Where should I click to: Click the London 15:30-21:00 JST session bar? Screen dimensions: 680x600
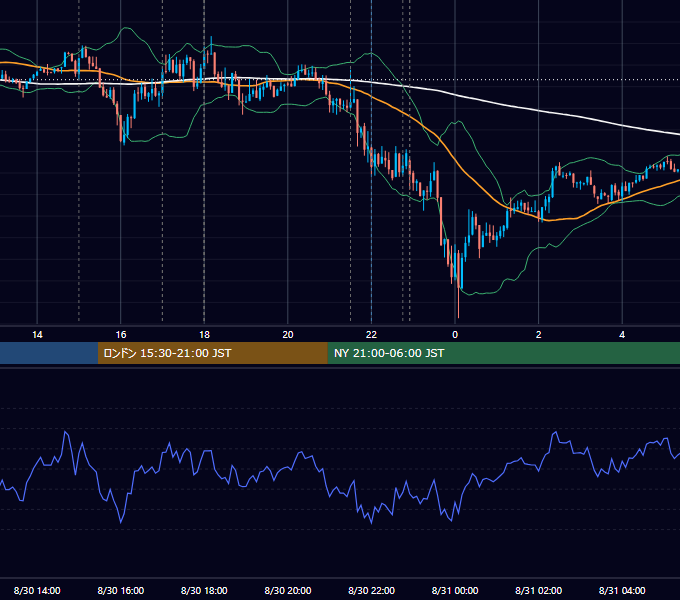212,353
